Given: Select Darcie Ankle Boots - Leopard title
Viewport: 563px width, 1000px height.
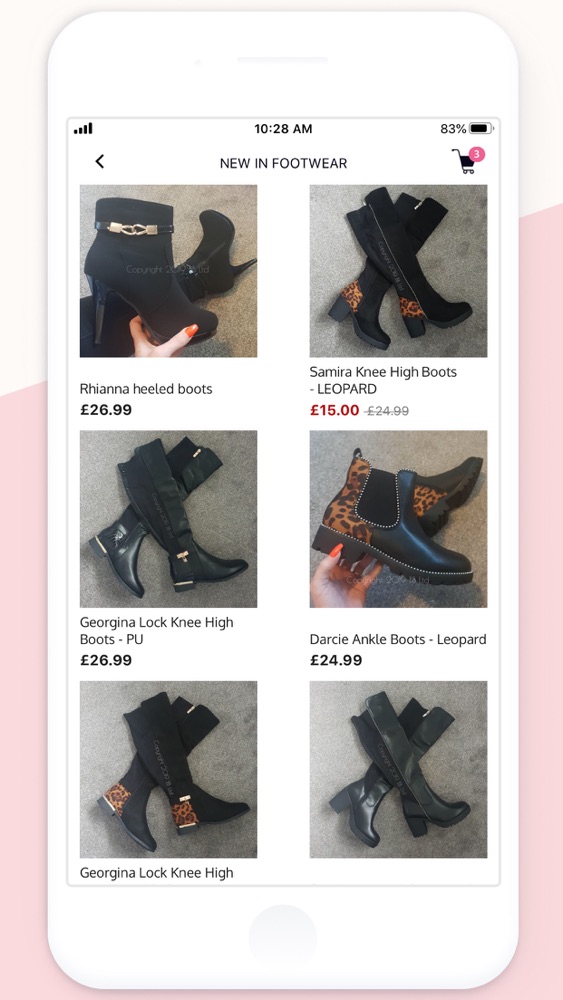Looking at the screenshot, I should 398,639.
